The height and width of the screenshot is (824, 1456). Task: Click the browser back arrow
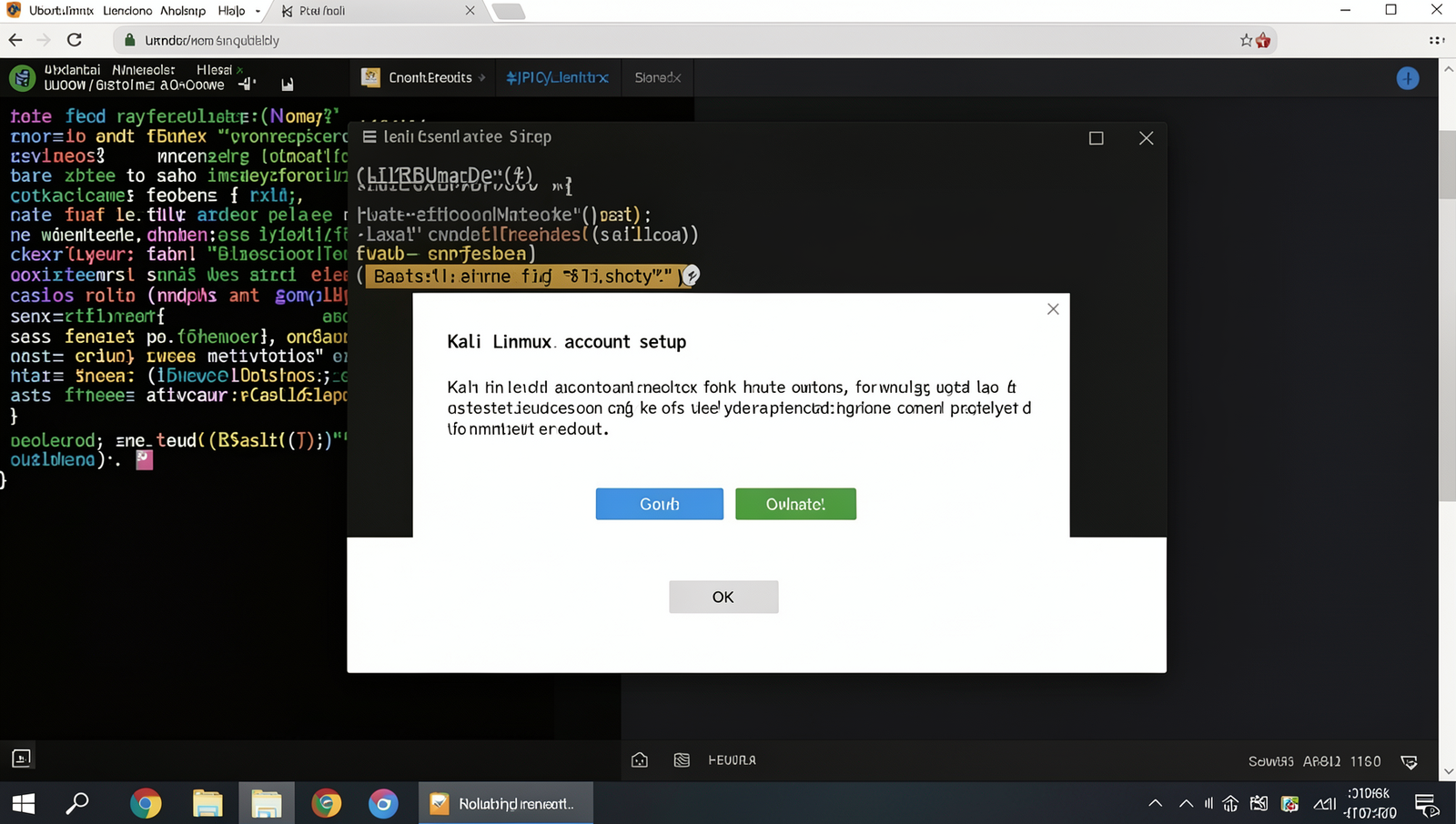(x=15, y=40)
